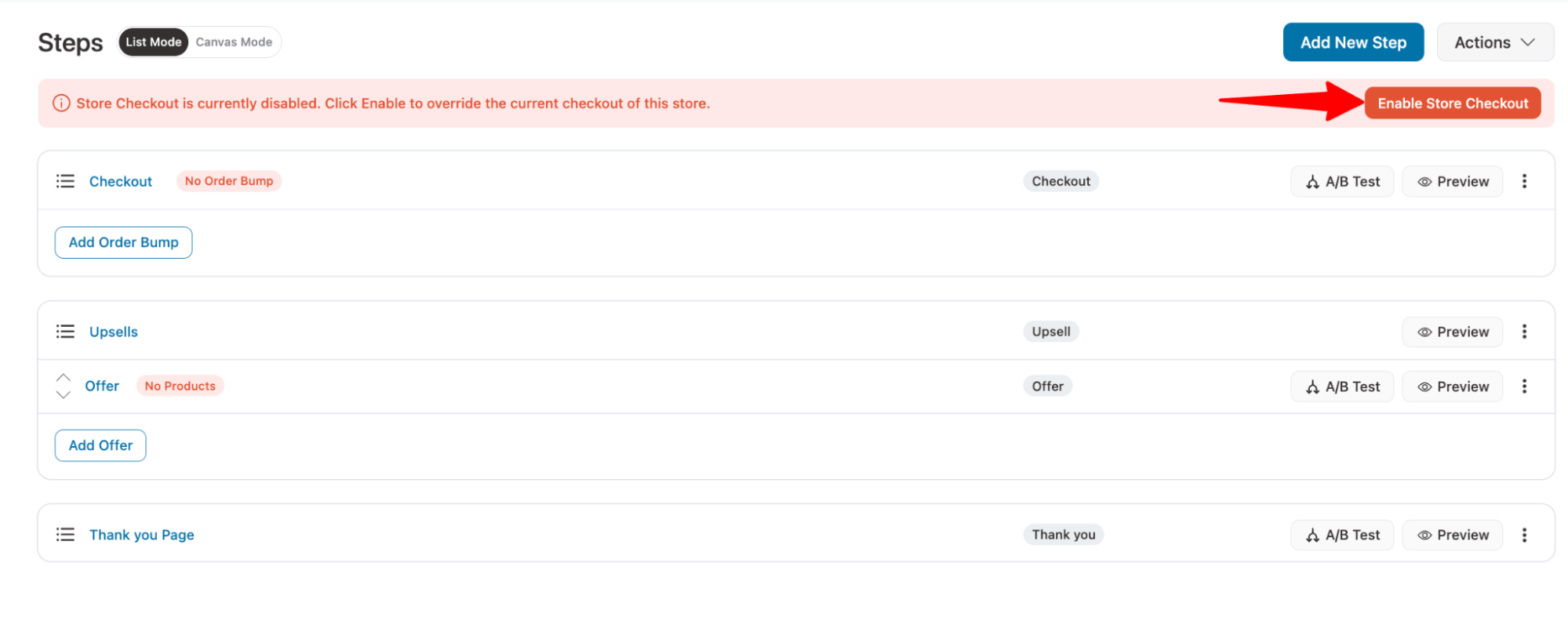Open the Actions dropdown

1494,42
